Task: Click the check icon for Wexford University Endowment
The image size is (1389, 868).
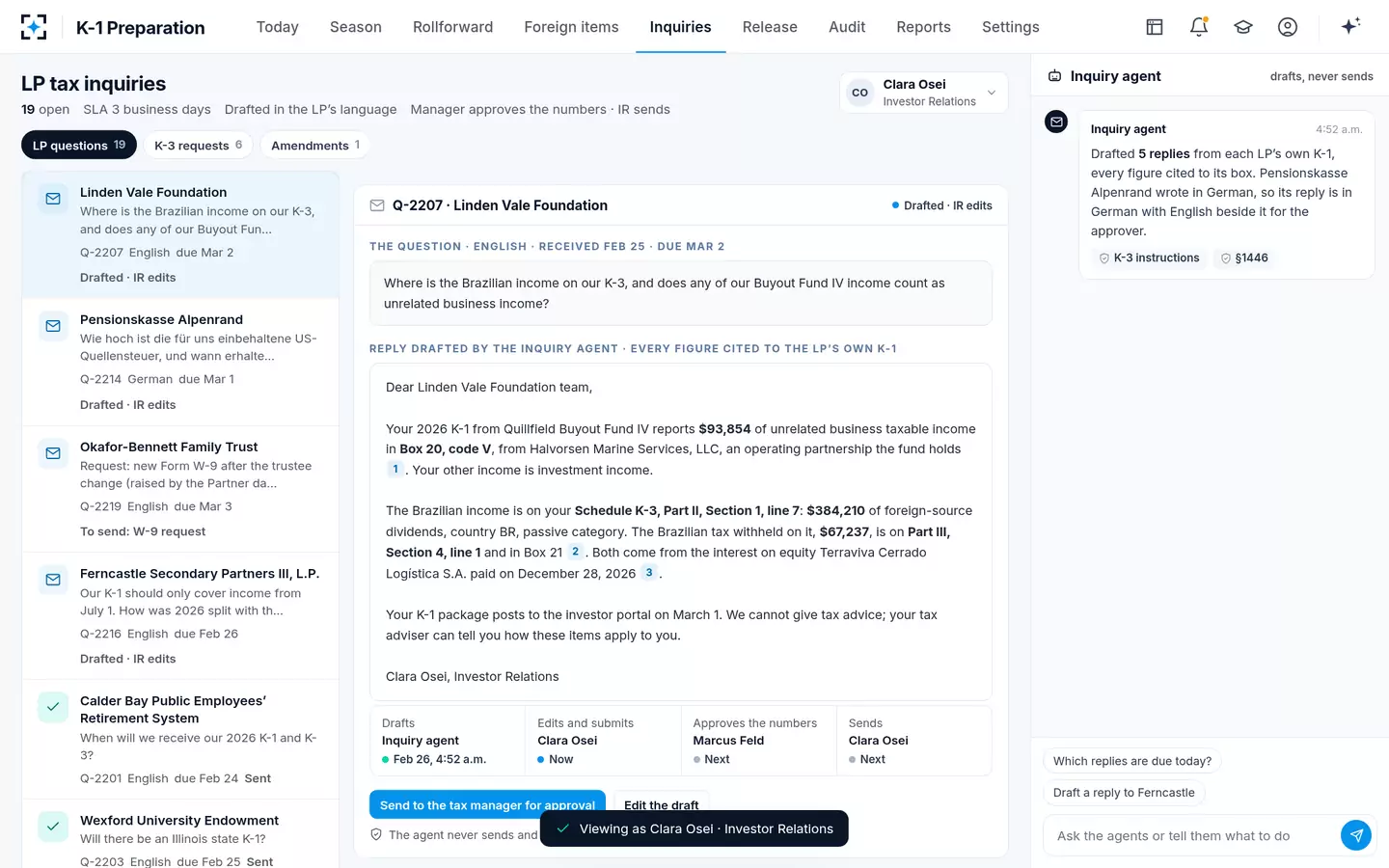Action: 53,827
